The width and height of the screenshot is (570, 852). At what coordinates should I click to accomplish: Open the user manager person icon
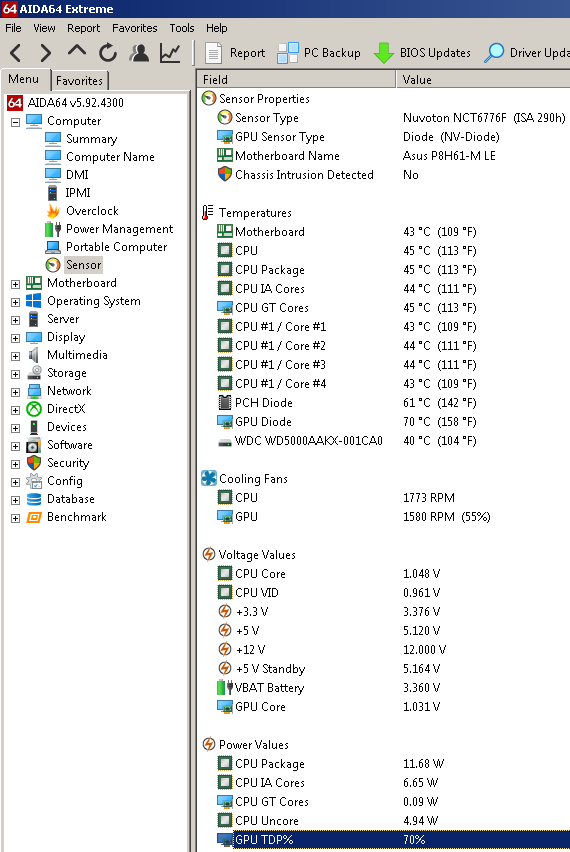139,53
